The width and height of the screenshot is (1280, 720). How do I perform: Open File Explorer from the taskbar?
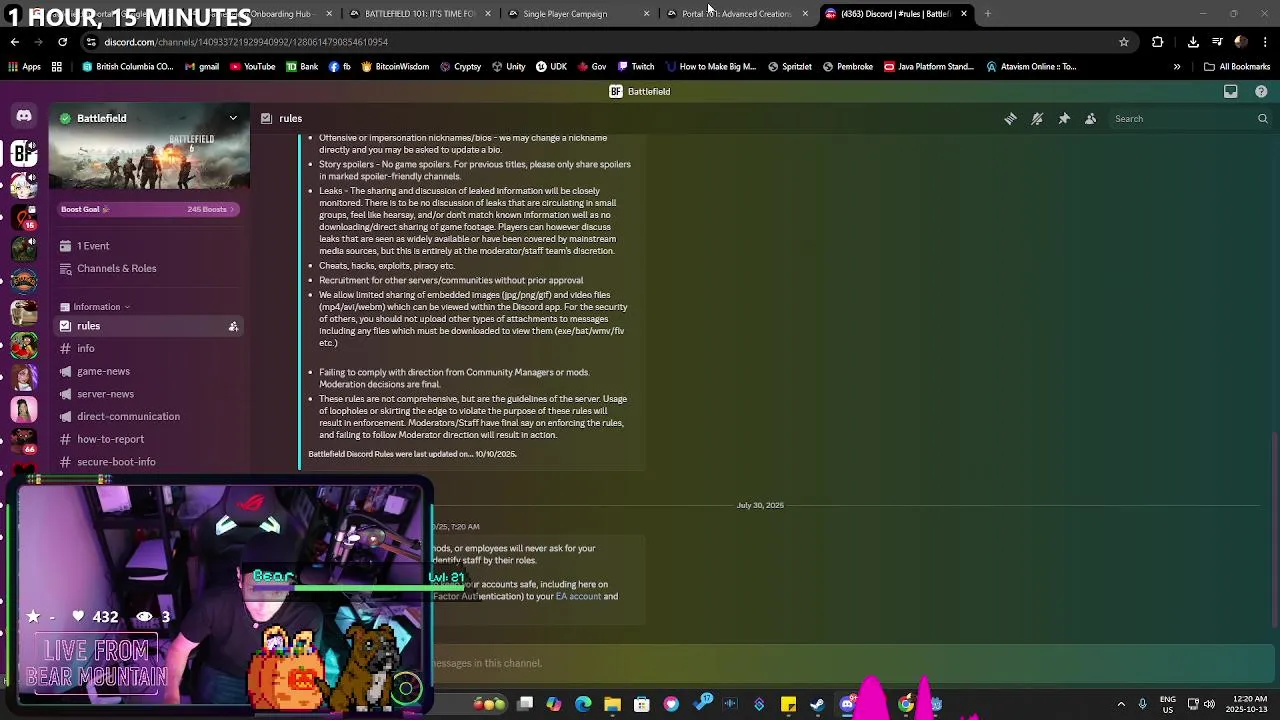(612, 704)
